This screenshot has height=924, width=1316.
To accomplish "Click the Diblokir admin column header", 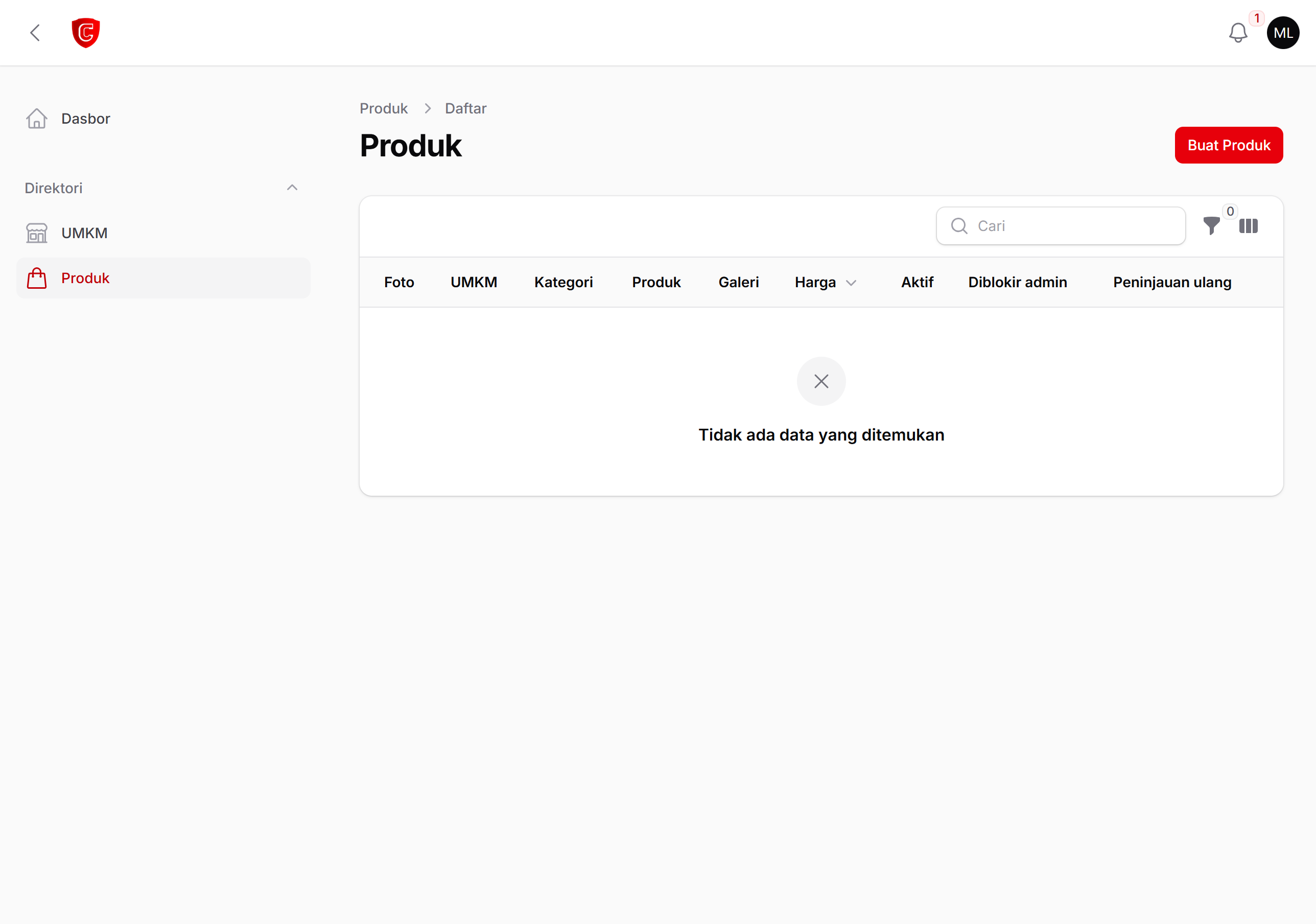I will (1017, 282).
